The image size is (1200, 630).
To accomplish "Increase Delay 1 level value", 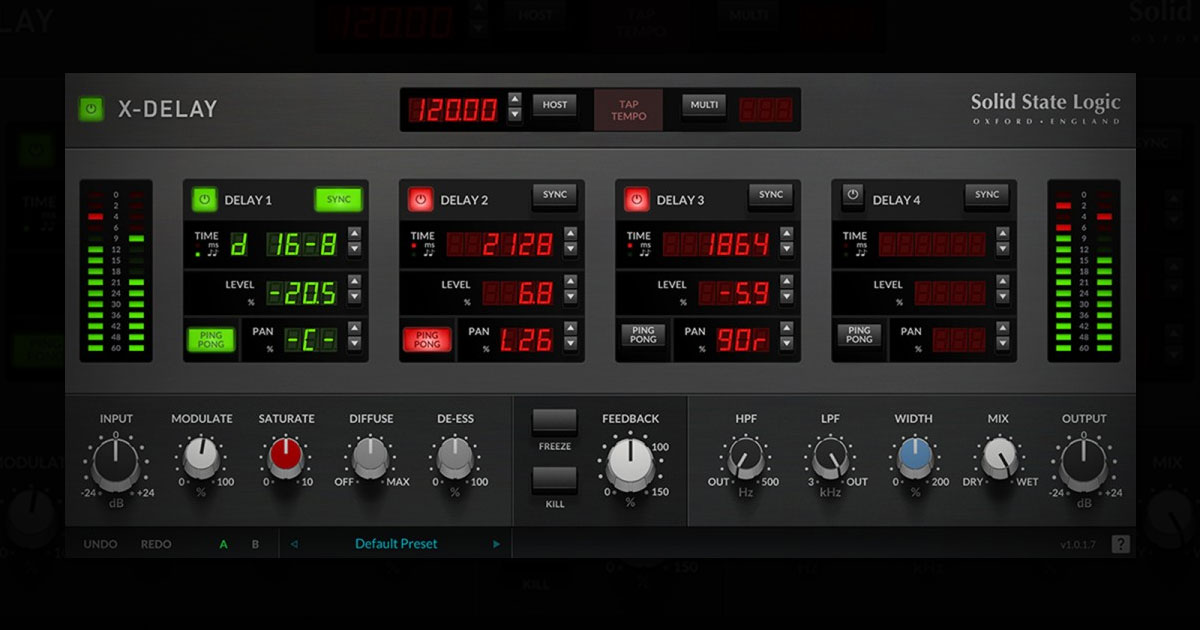I will (354, 283).
